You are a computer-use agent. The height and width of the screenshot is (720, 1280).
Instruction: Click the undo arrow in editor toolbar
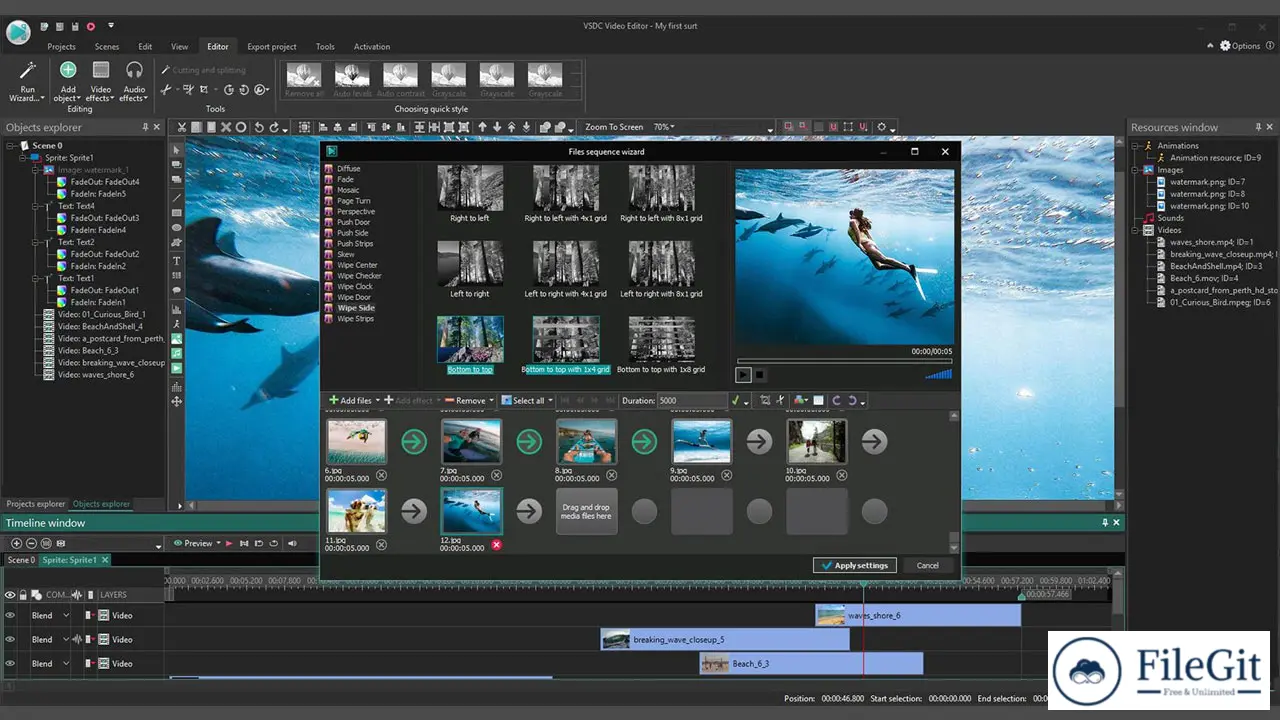[x=259, y=127]
